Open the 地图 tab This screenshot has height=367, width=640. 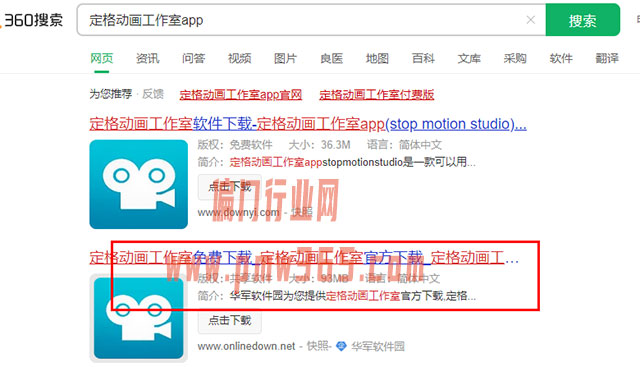click(x=377, y=58)
